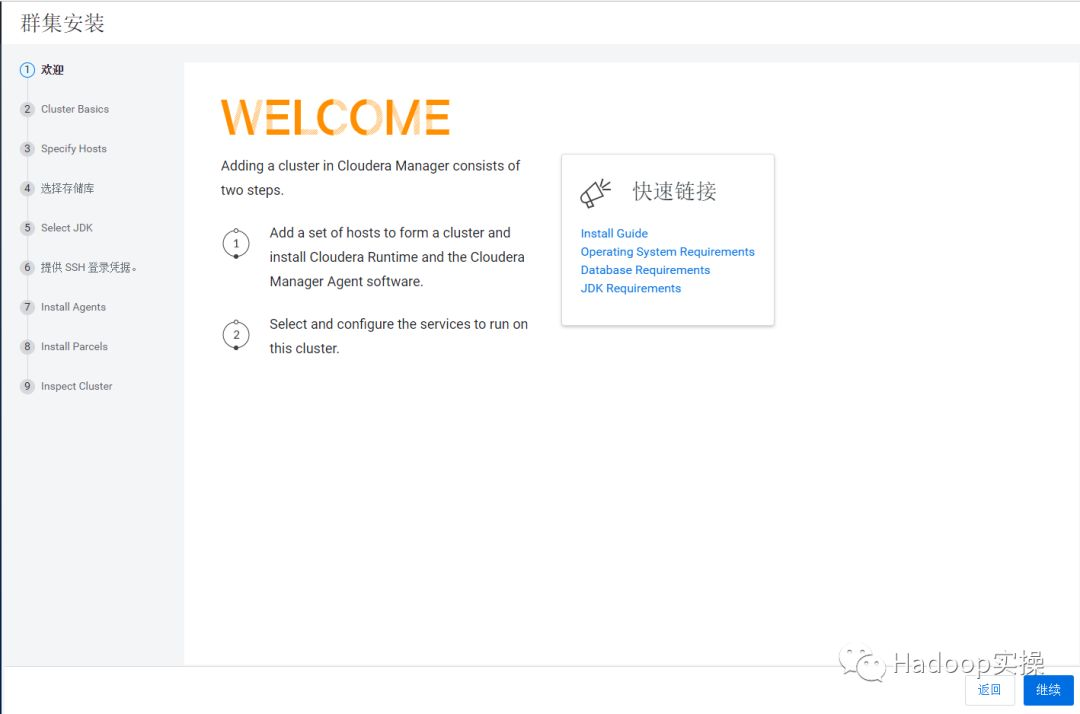
Task: Click the step 5 number badge
Action: [27, 228]
